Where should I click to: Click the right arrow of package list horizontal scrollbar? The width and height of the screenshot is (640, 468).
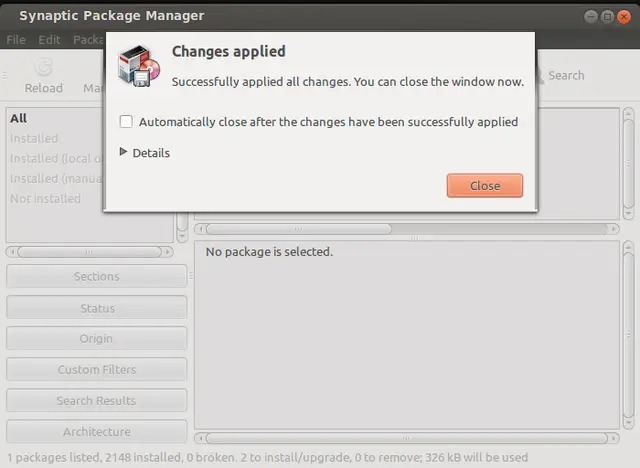613,229
